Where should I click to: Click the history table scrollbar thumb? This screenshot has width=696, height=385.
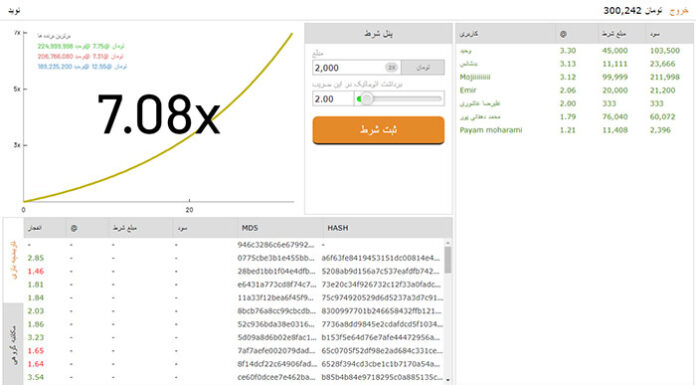click(x=447, y=260)
